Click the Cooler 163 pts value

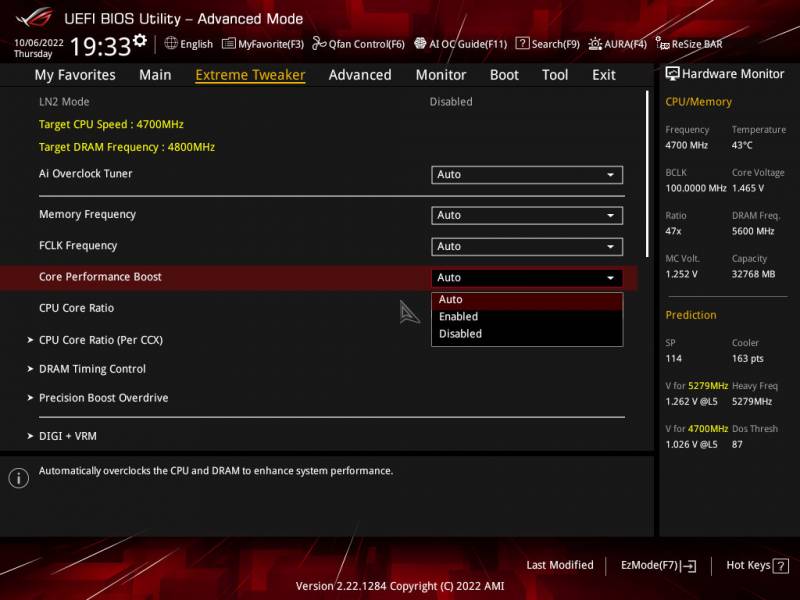click(x=747, y=359)
